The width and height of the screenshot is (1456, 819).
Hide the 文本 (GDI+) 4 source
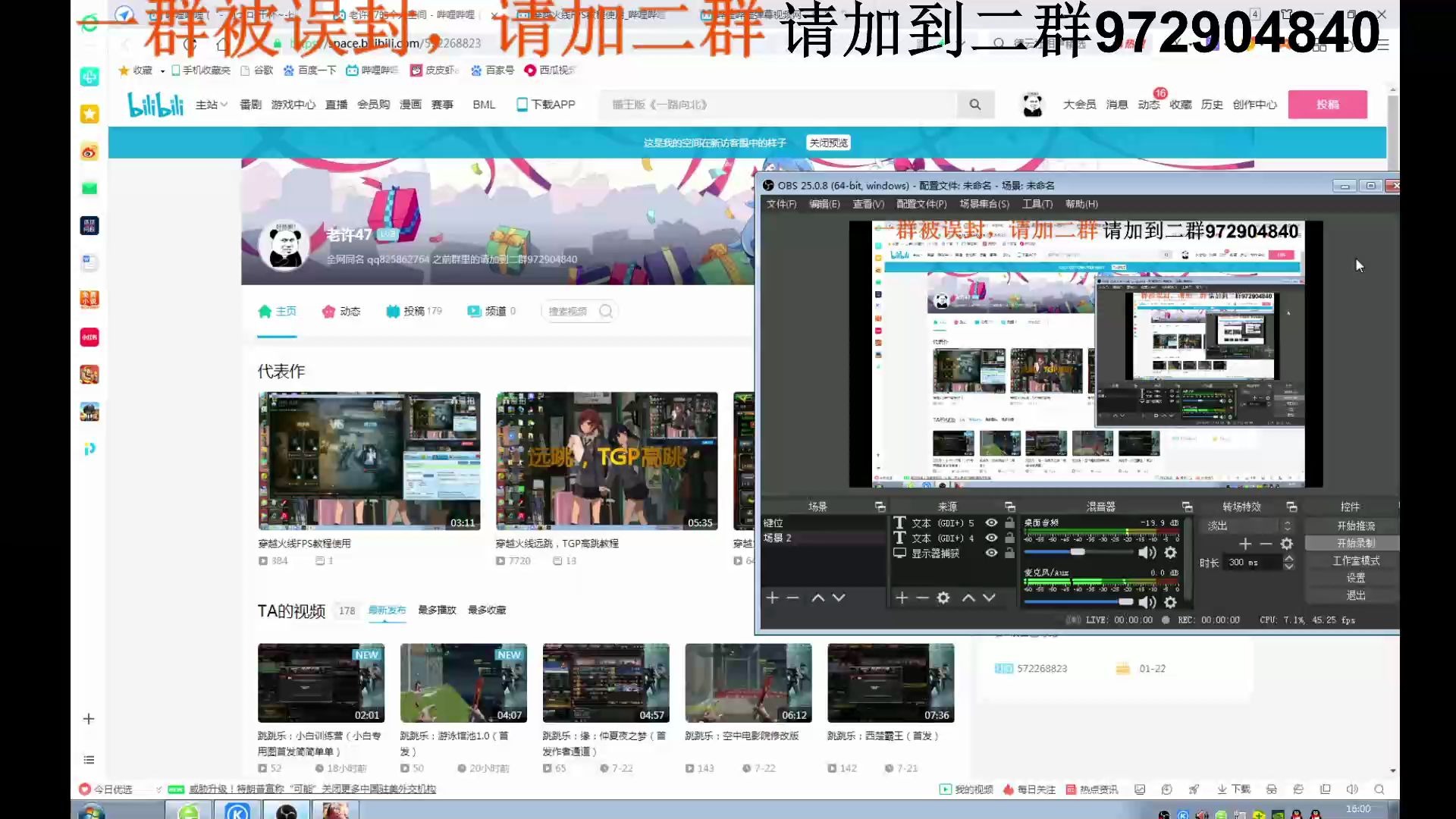coord(991,538)
